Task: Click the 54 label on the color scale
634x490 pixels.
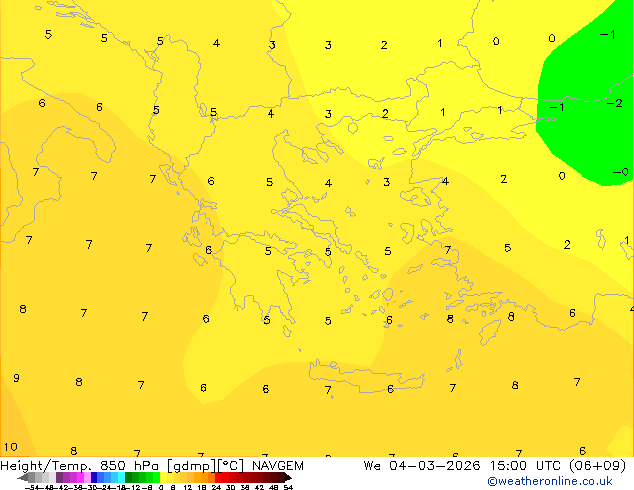Action: (288, 487)
